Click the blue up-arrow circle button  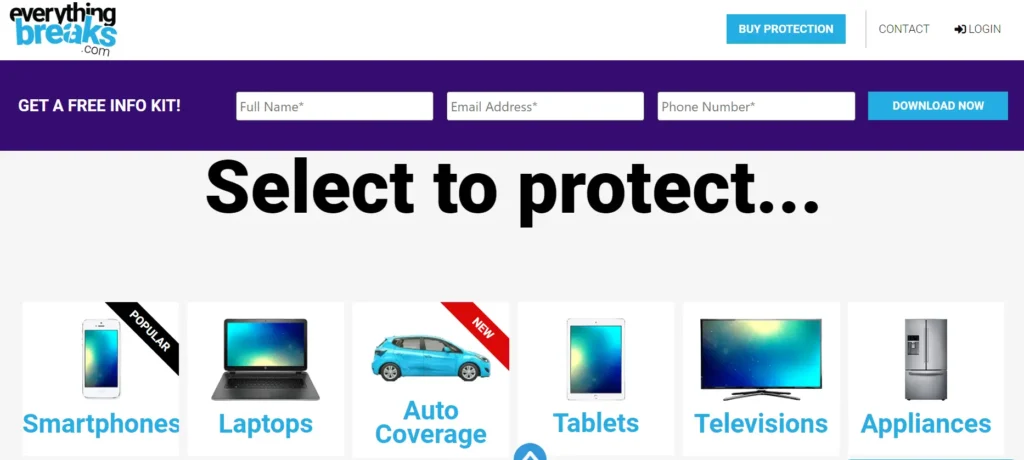pyautogui.click(x=530, y=452)
